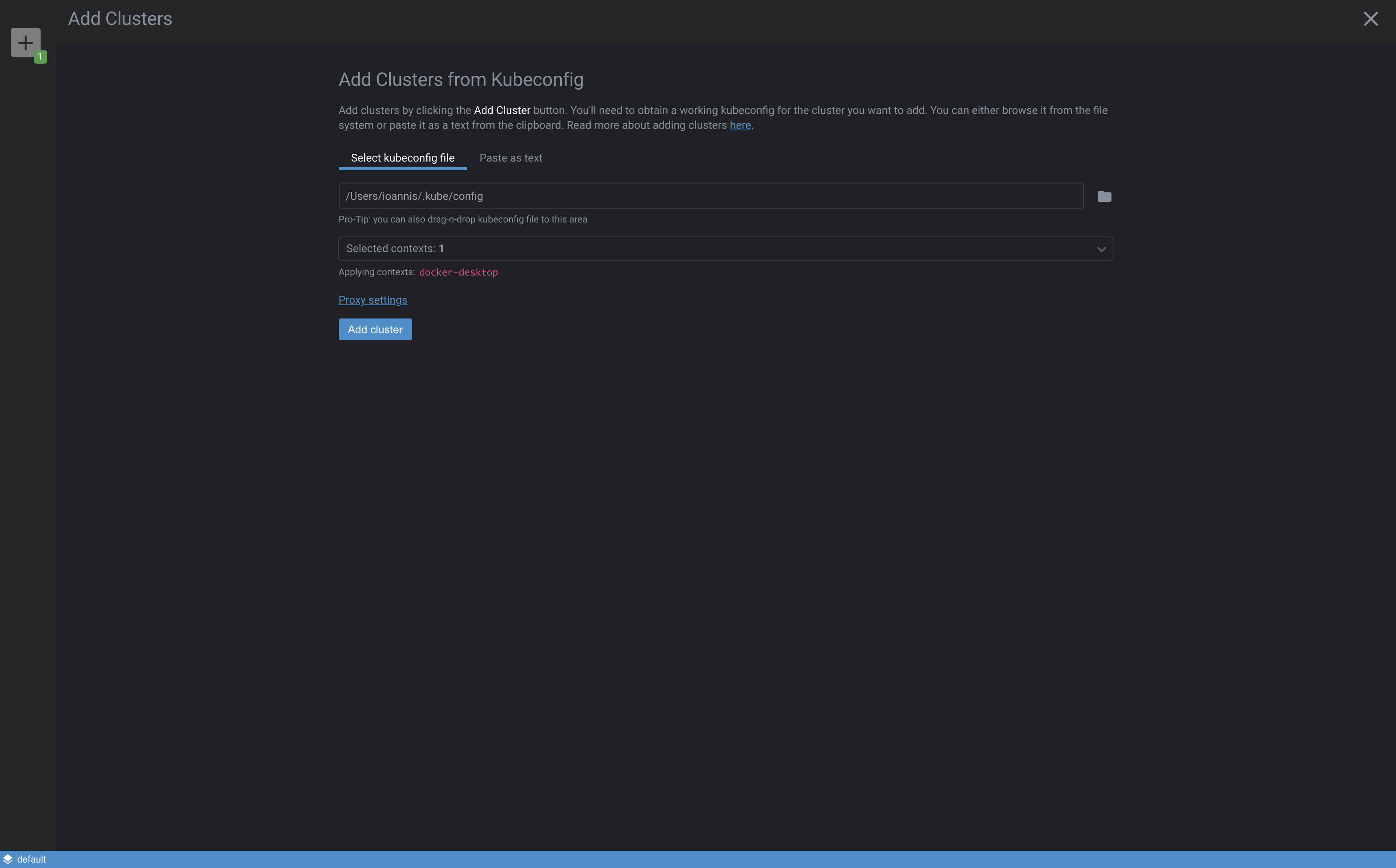Click the docker-desktop context name
Viewport: 1396px width, 868px height.
coord(458,272)
